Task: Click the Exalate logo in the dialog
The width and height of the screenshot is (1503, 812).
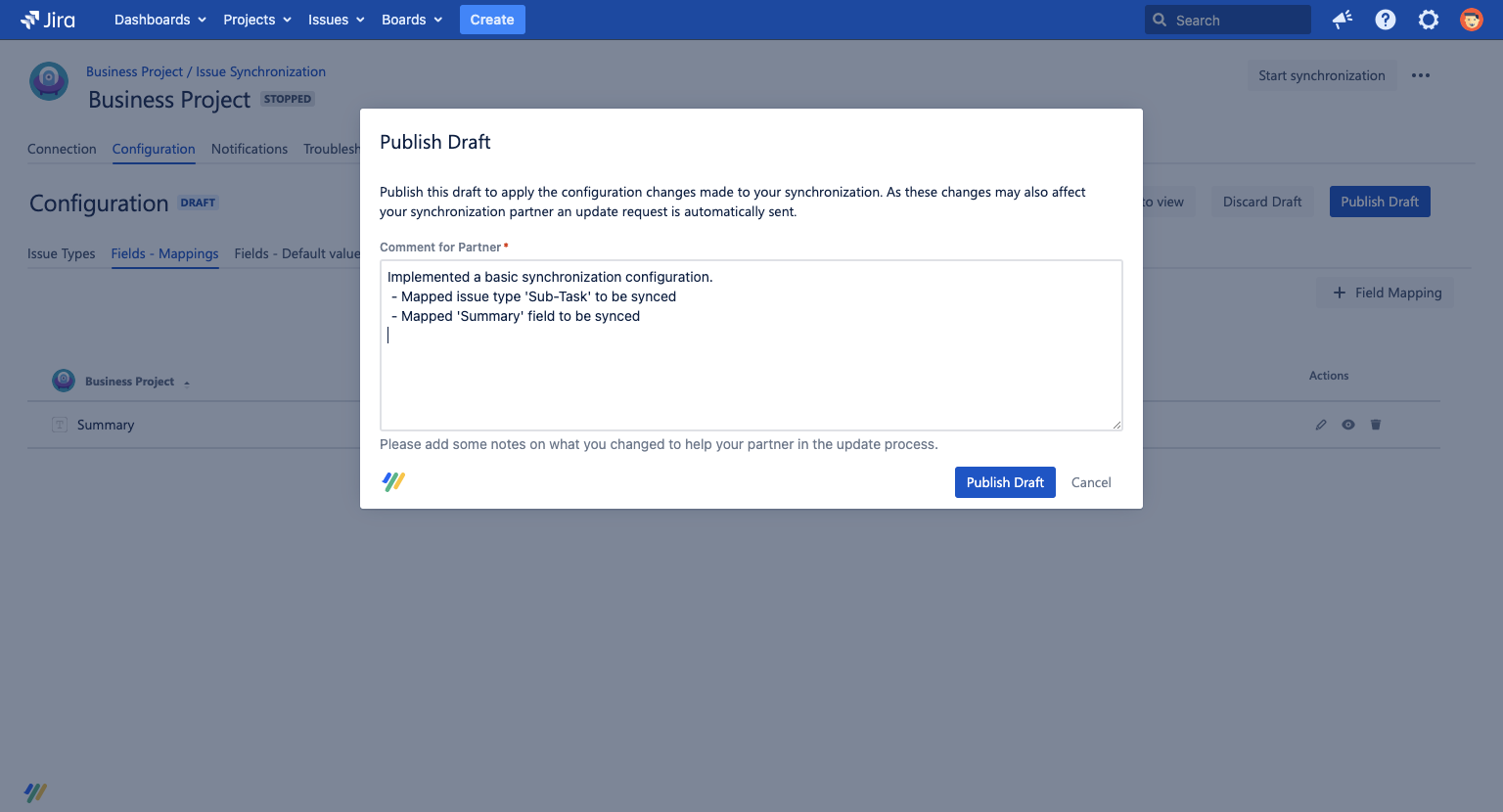Action: (392, 481)
